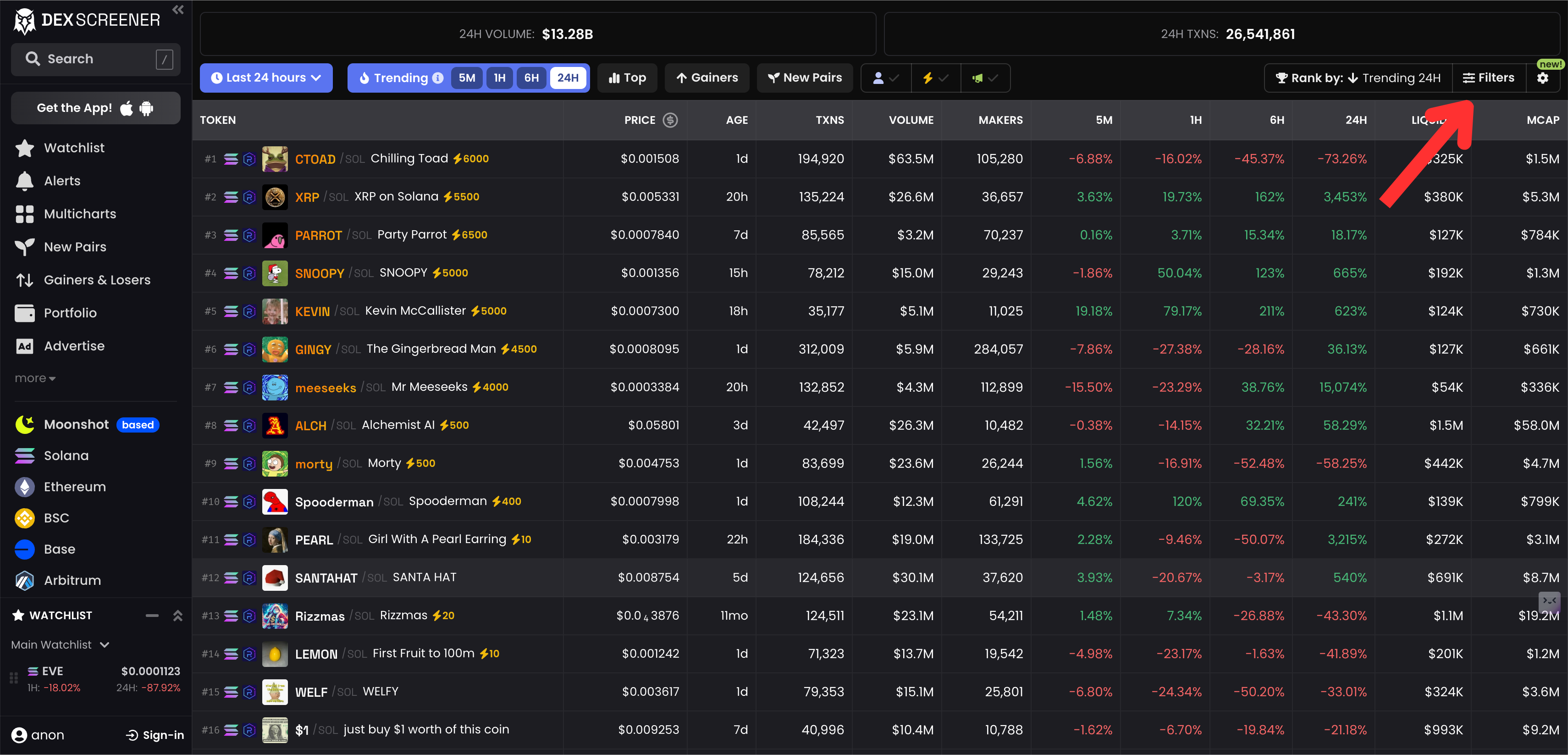Click the Sign-in link
The width and height of the screenshot is (1568, 755).
155,735
